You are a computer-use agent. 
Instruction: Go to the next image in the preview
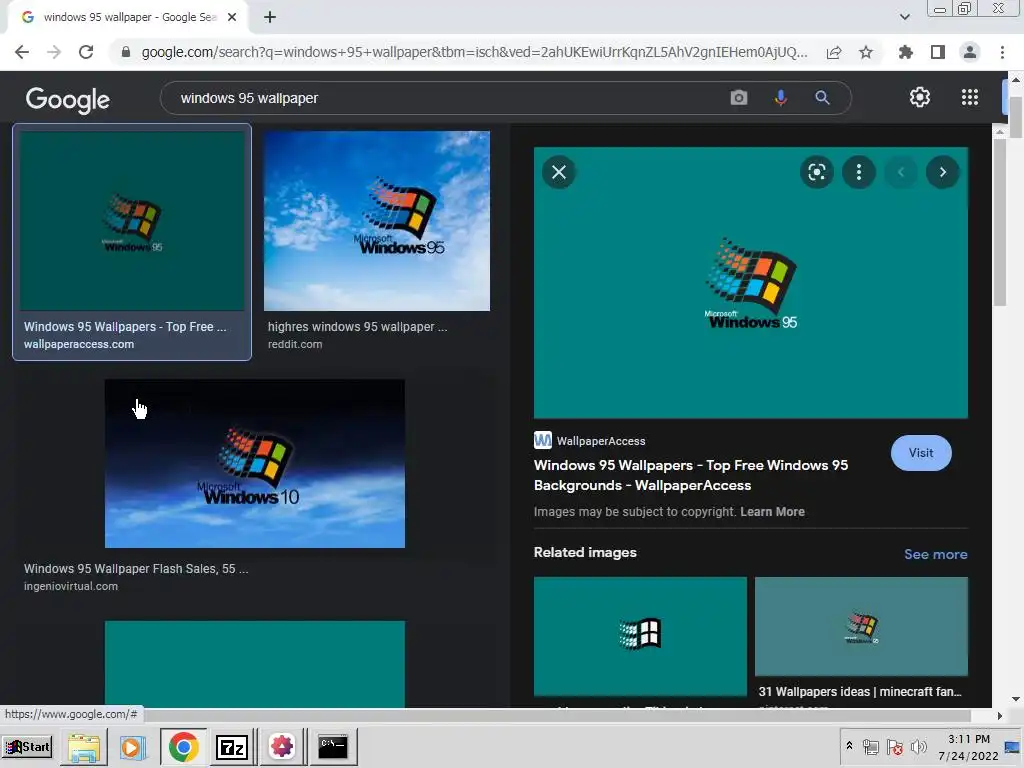coord(942,172)
